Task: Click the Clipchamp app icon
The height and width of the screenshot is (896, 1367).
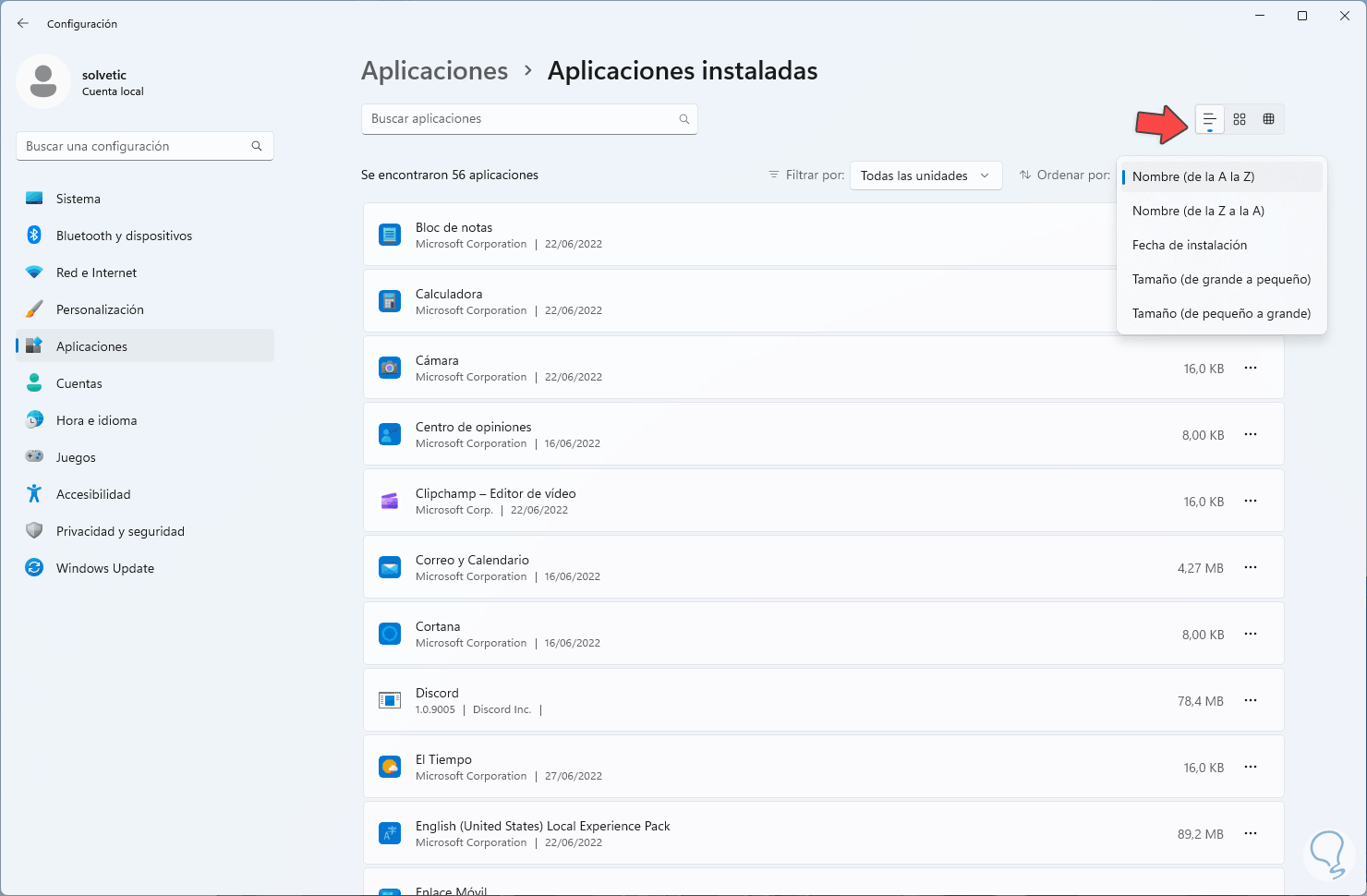Action: pyautogui.click(x=390, y=501)
